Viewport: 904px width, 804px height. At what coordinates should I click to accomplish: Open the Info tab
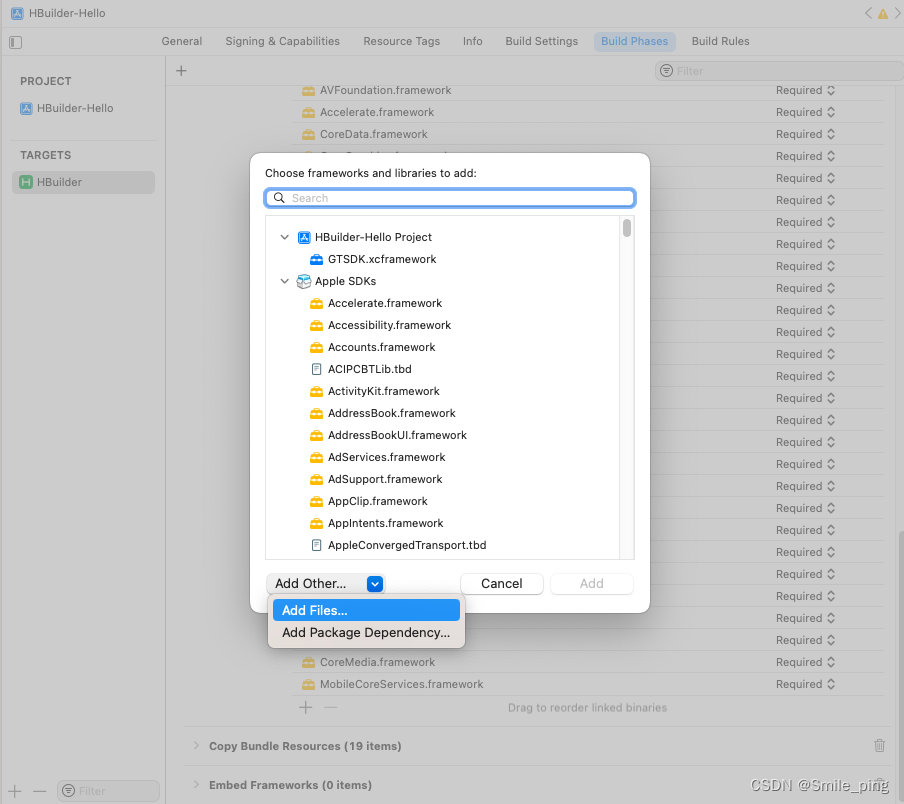[473, 41]
